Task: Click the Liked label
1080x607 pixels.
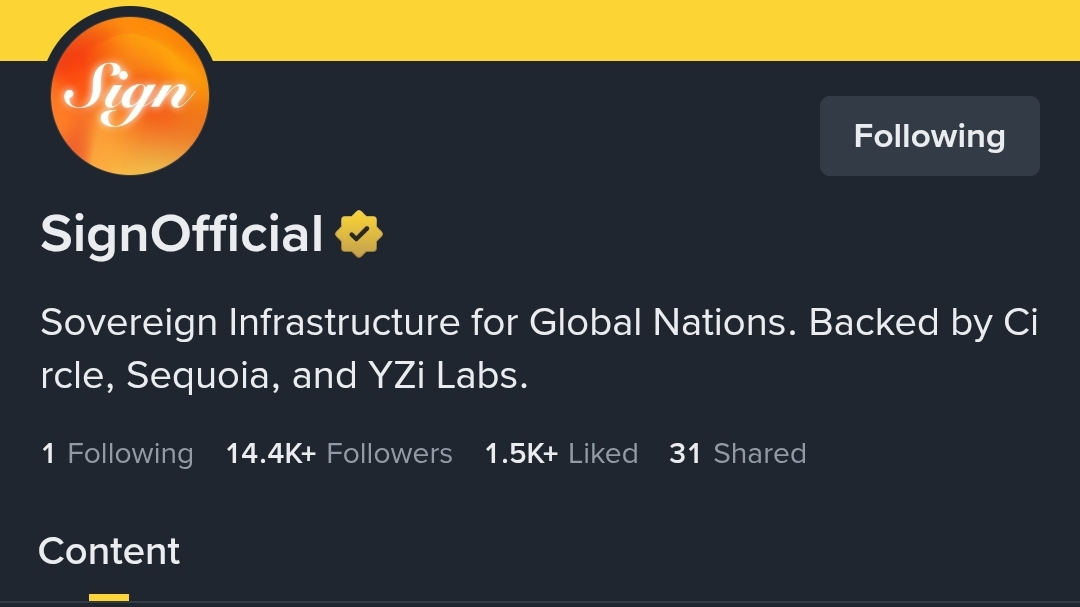Action: point(603,454)
